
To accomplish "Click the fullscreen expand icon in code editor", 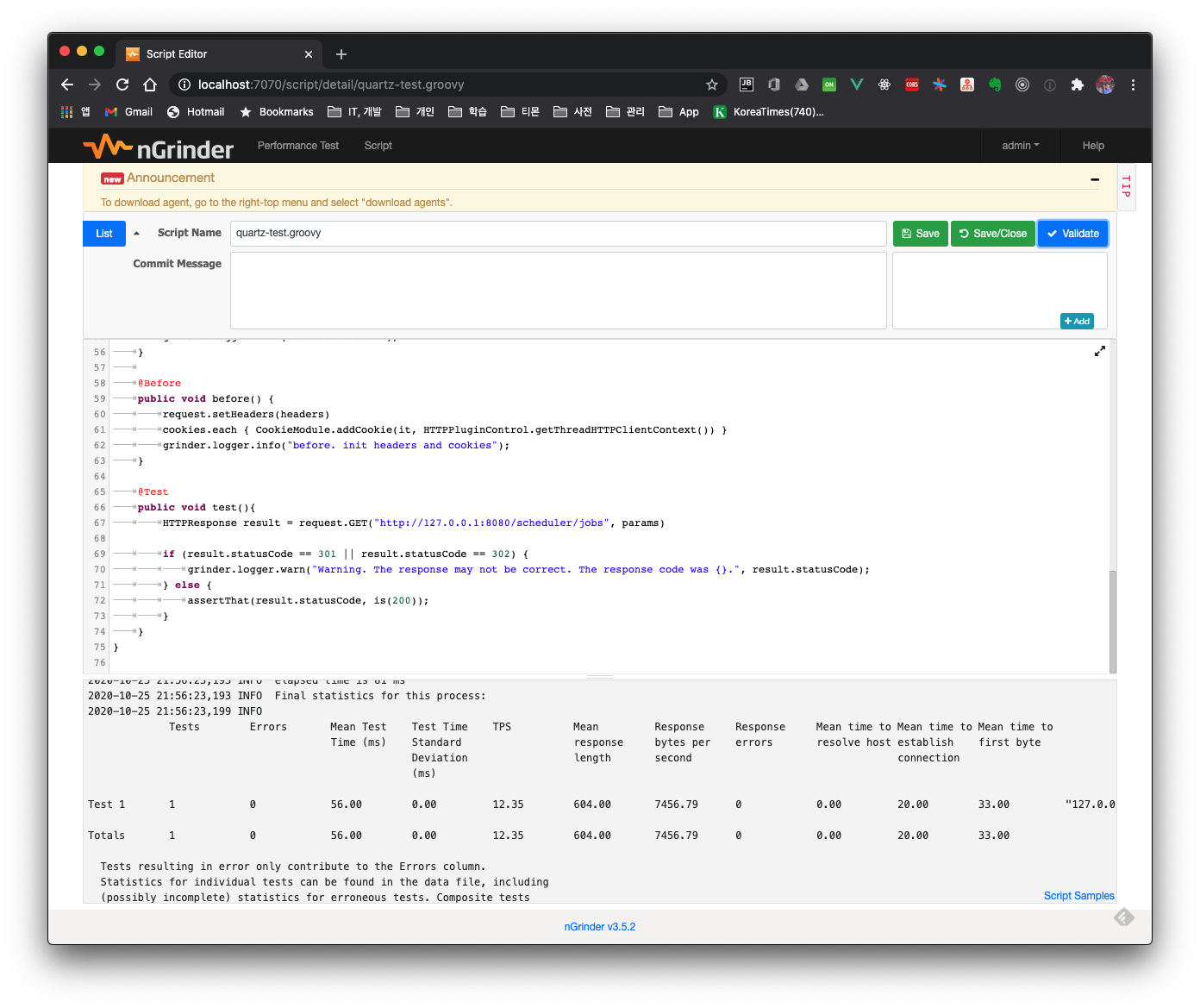I will [x=1099, y=351].
